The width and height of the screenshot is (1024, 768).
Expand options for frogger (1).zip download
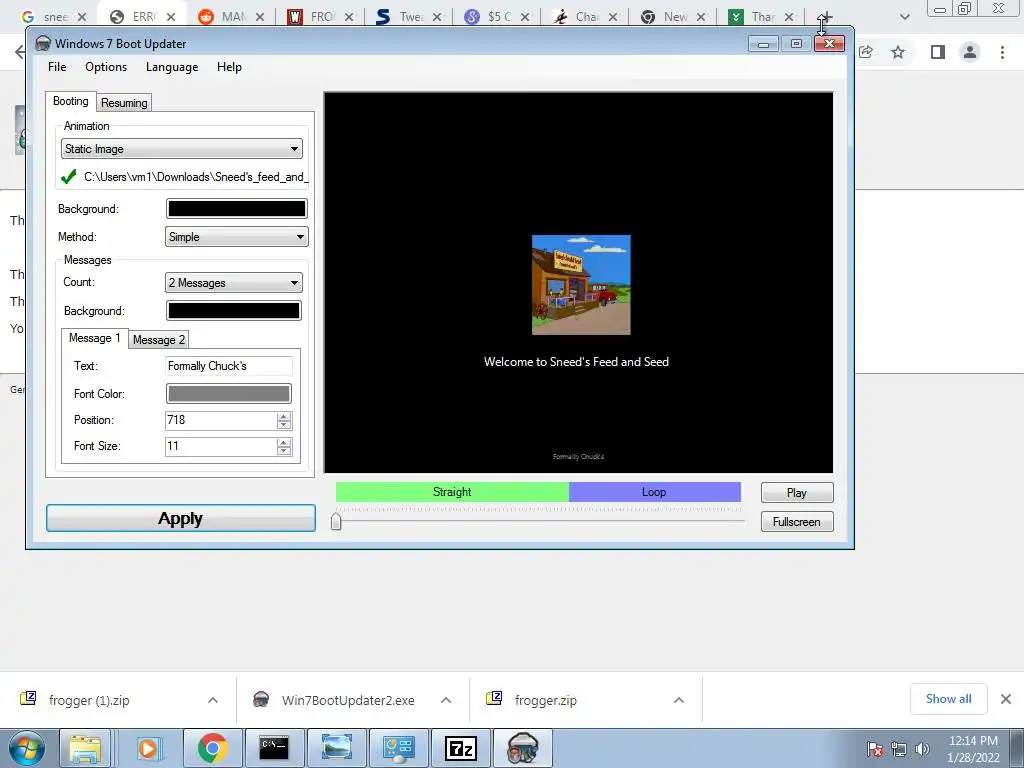(x=213, y=700)
